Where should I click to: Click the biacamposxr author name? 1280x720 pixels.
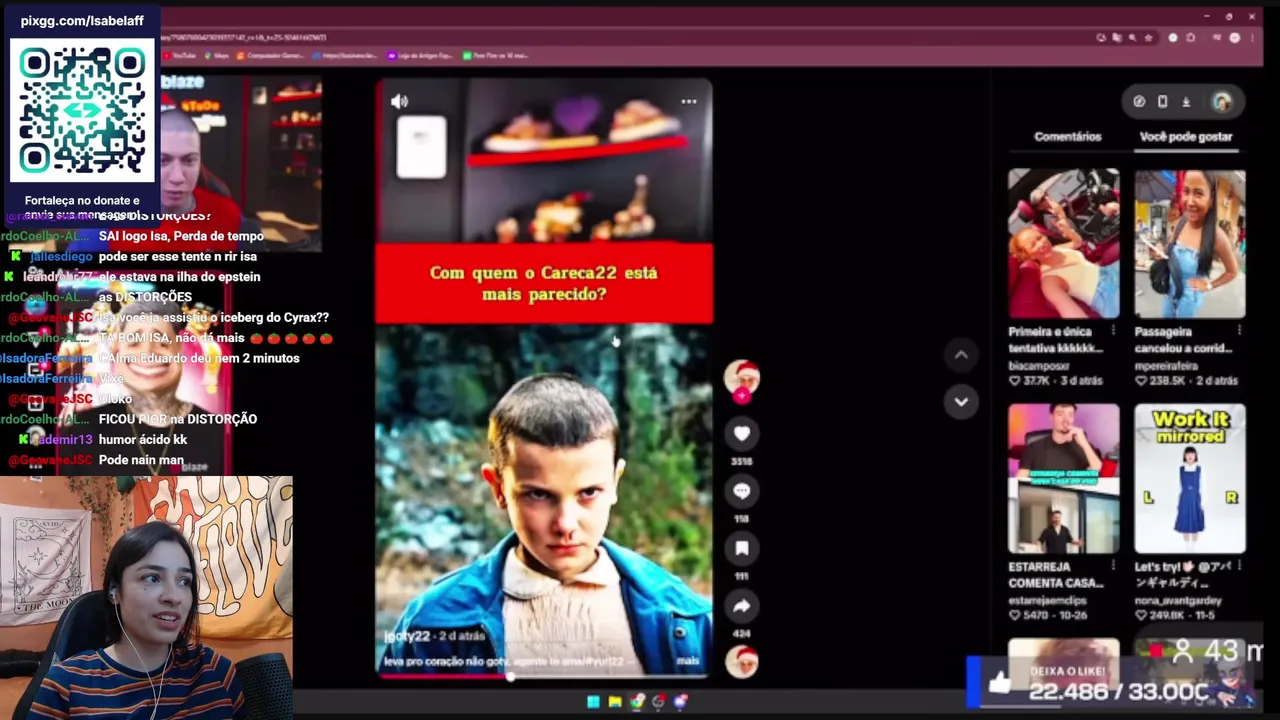pos(1040,366)
